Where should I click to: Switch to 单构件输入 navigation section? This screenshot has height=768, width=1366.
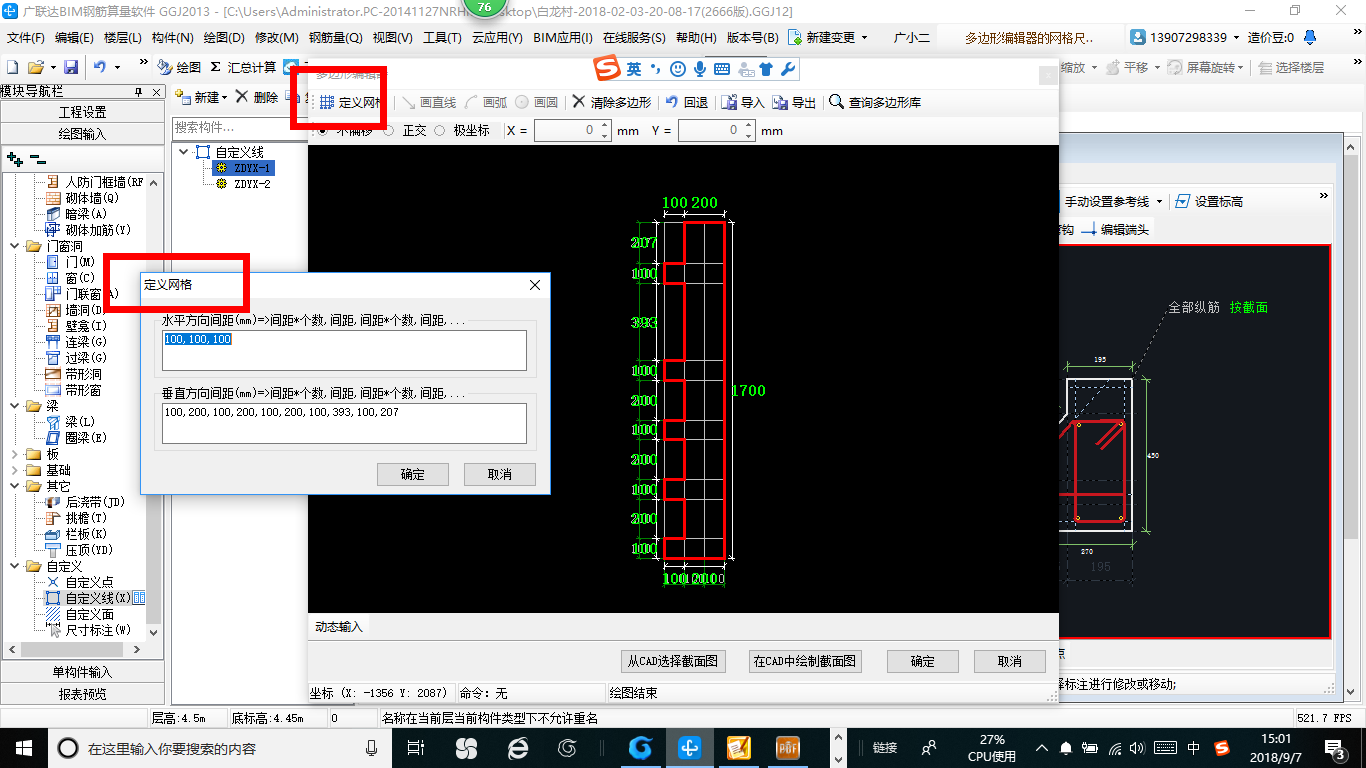coord(82,672)
